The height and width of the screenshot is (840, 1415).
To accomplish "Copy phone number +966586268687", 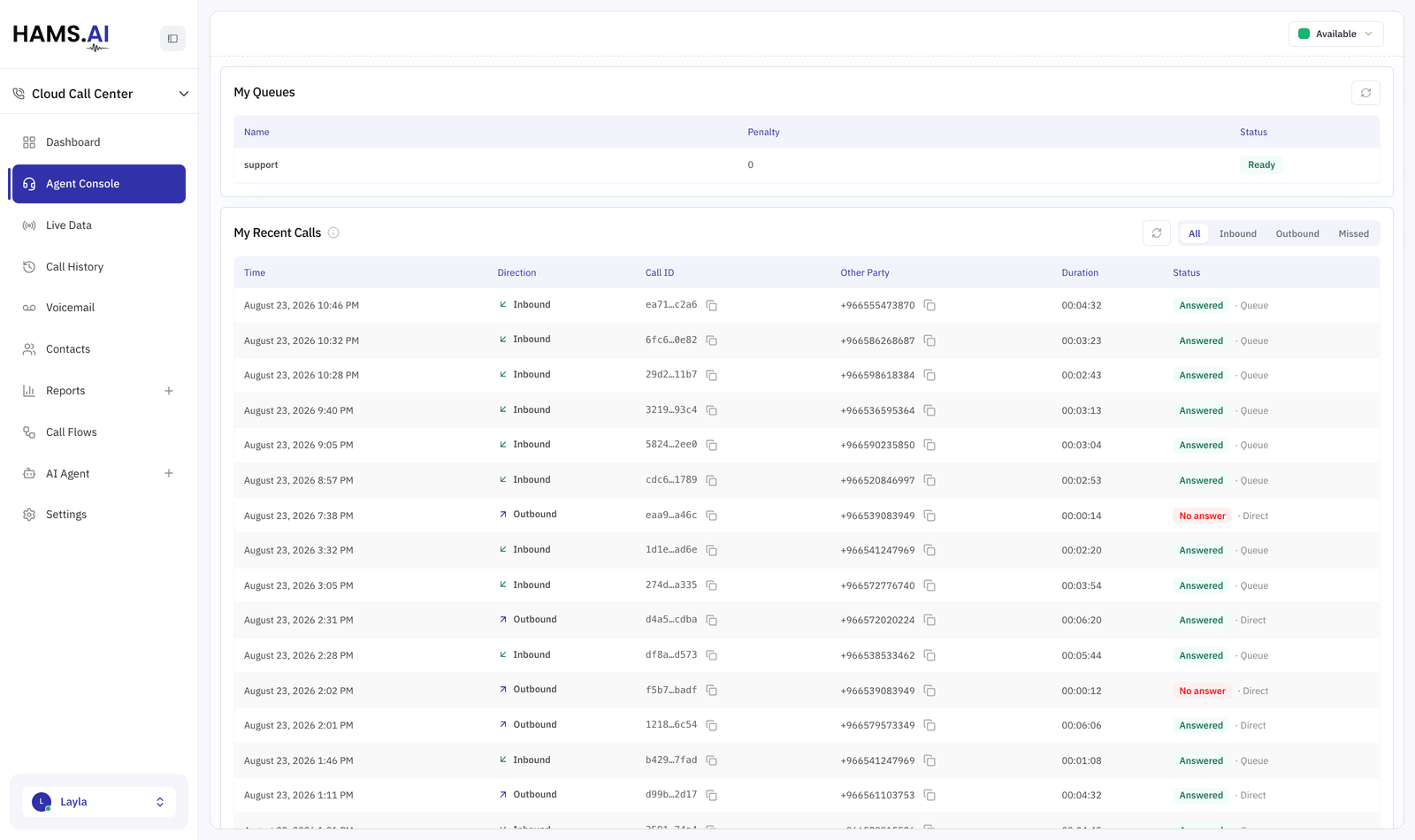I will click(929, 340).
